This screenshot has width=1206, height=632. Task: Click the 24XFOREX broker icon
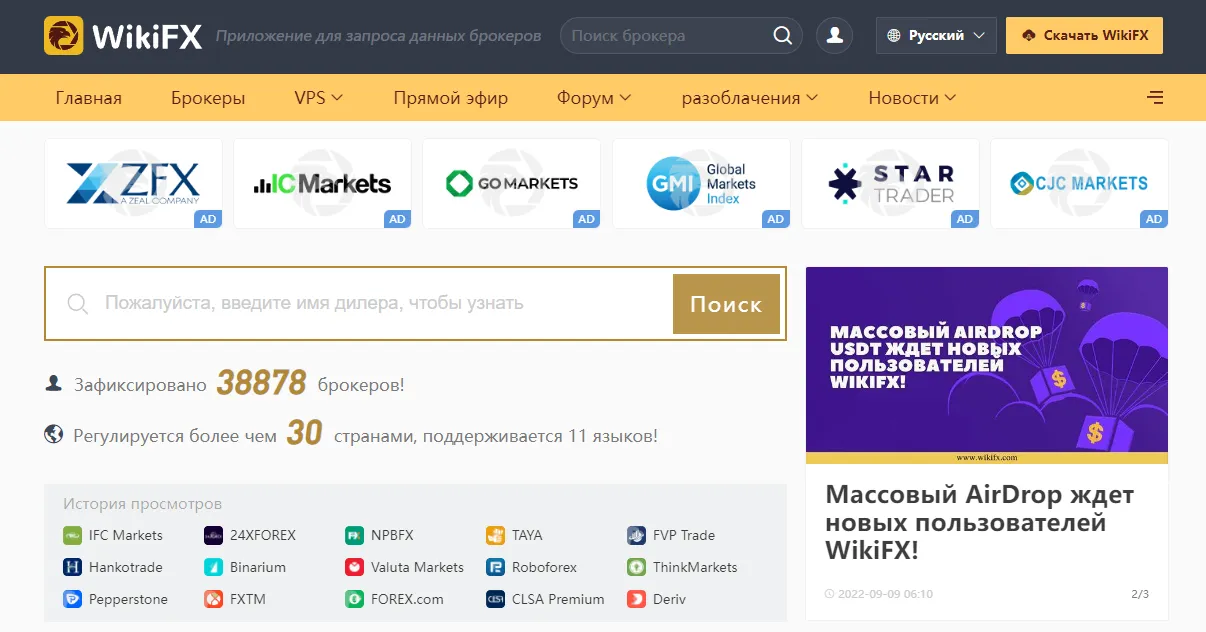213,535
